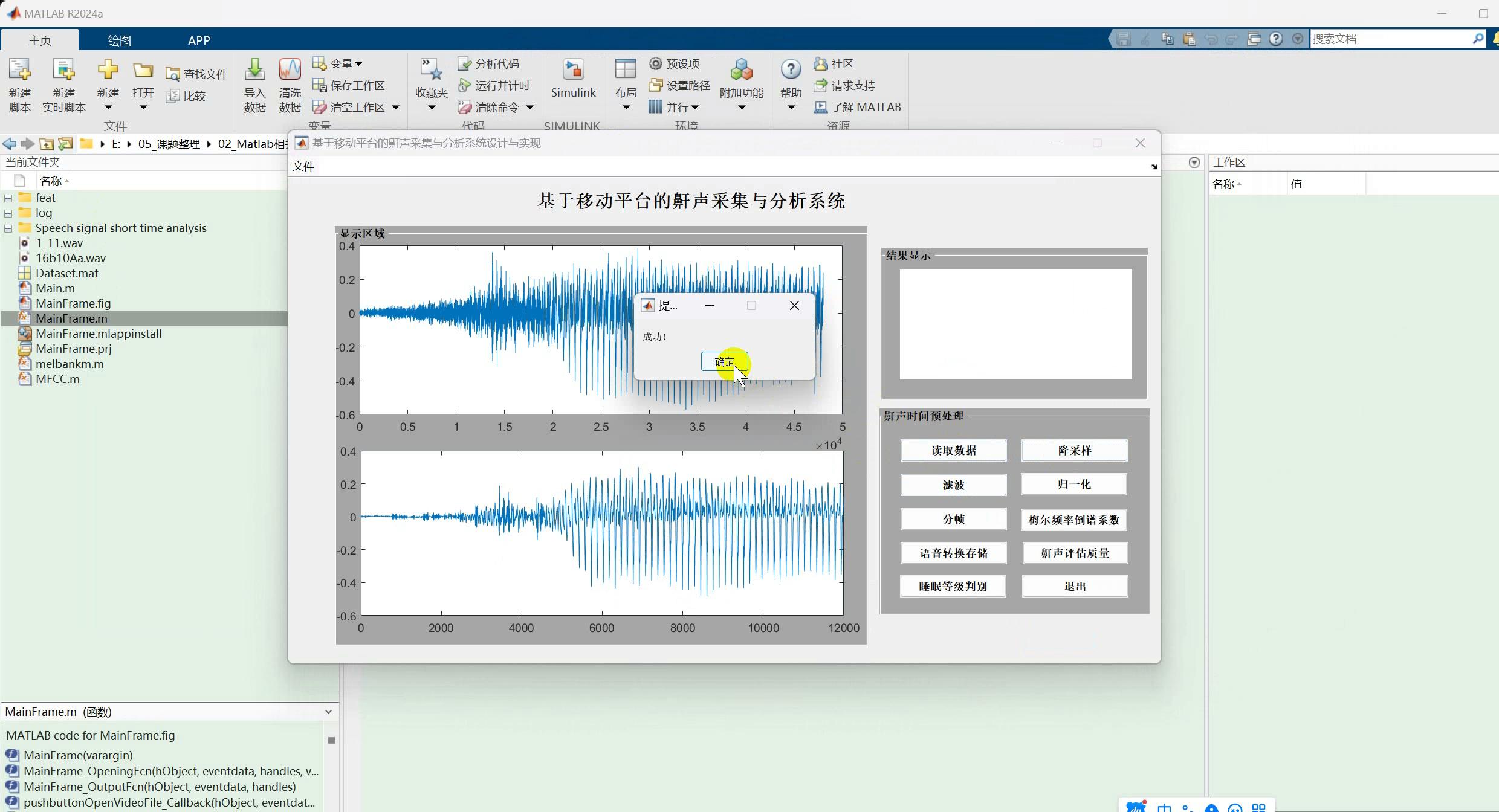Click the Preferences (预设项) gear icon

pyautogui.click(x=656, y=63)
